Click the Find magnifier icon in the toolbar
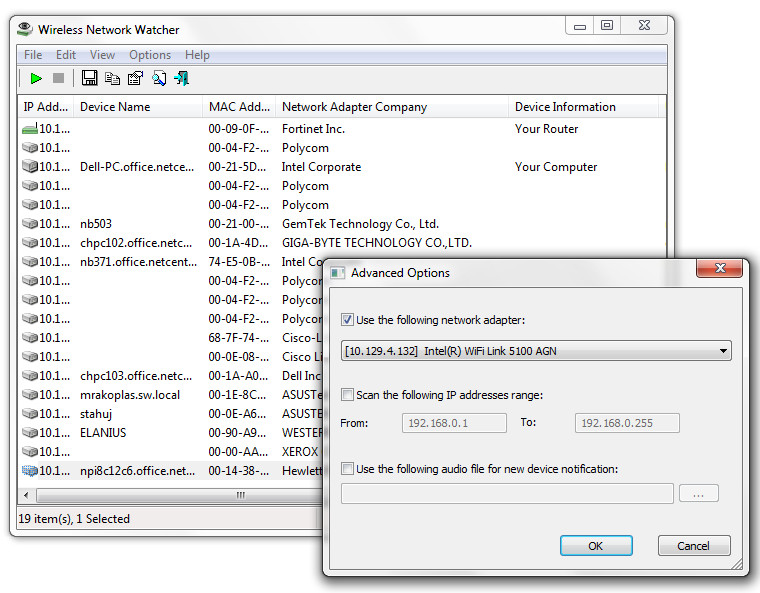The height and width of the screenshot is (593, 760). (x=159, y=78)
